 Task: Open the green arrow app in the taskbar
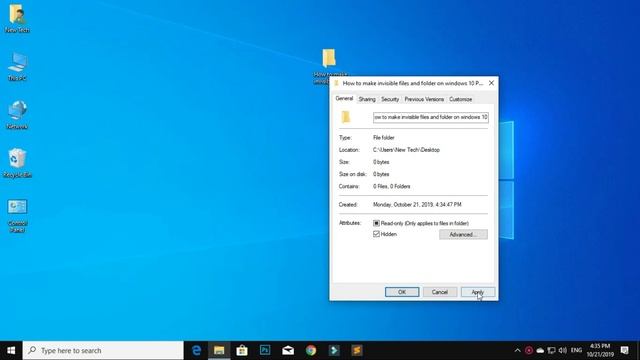pos(334,350)
